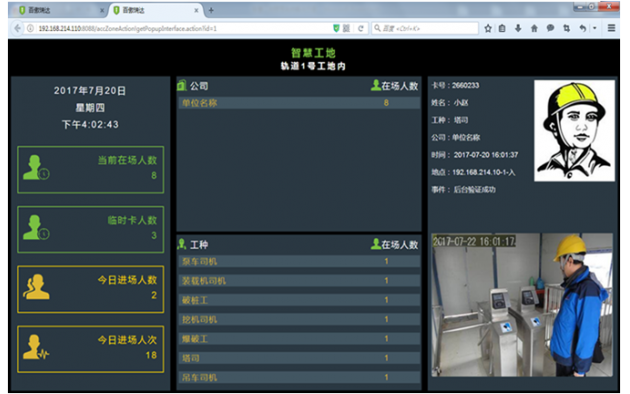Click the green shield icon in address bar
Image resolution: width=630 pixels, height=394 pixels.
[x=336, y=28]
